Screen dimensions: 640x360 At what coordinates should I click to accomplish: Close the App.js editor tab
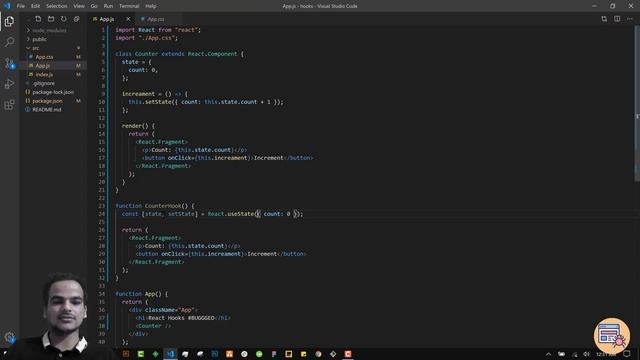coord(128,19)
